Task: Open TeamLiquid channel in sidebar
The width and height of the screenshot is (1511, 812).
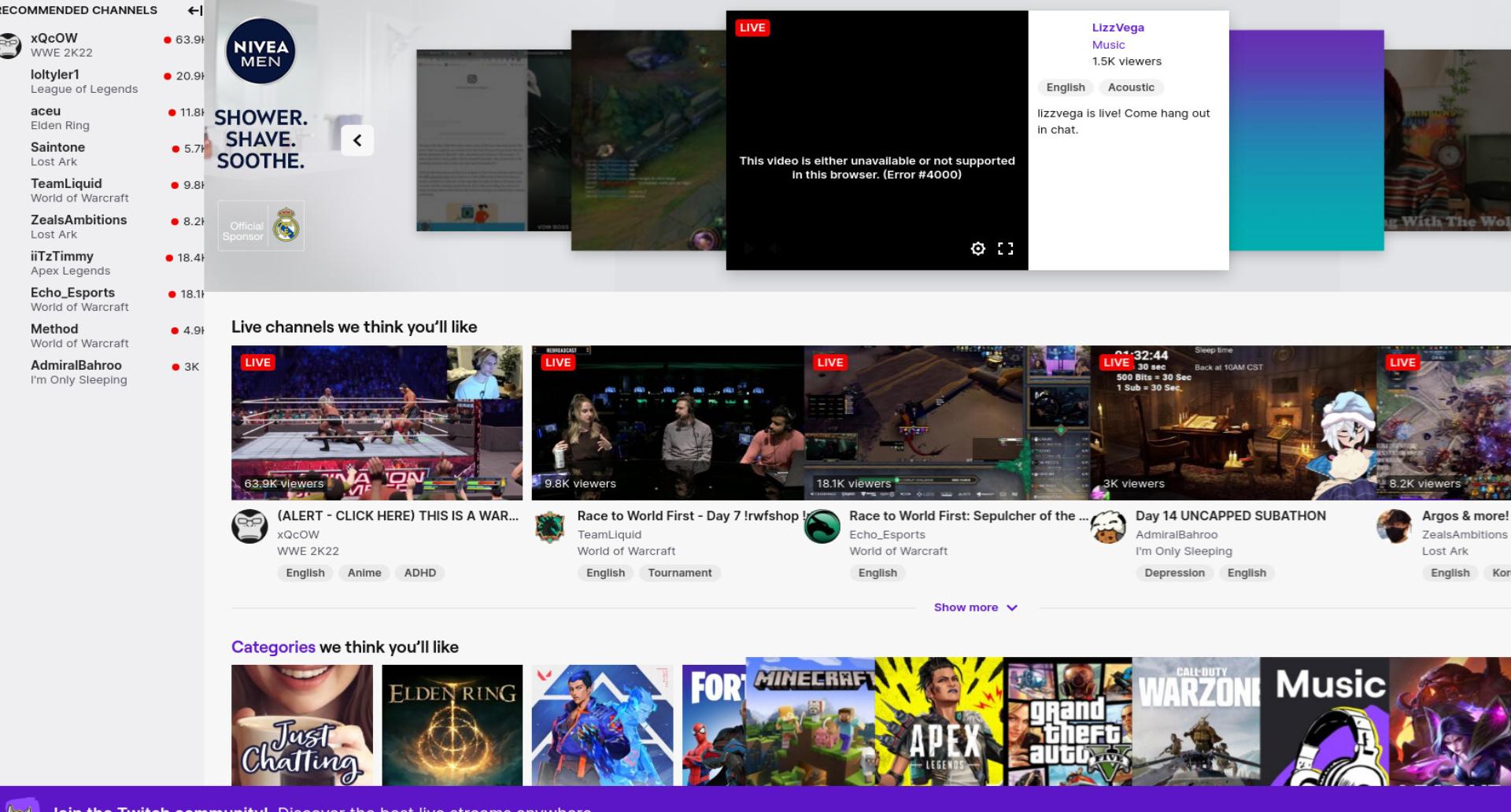Action: 102,190
